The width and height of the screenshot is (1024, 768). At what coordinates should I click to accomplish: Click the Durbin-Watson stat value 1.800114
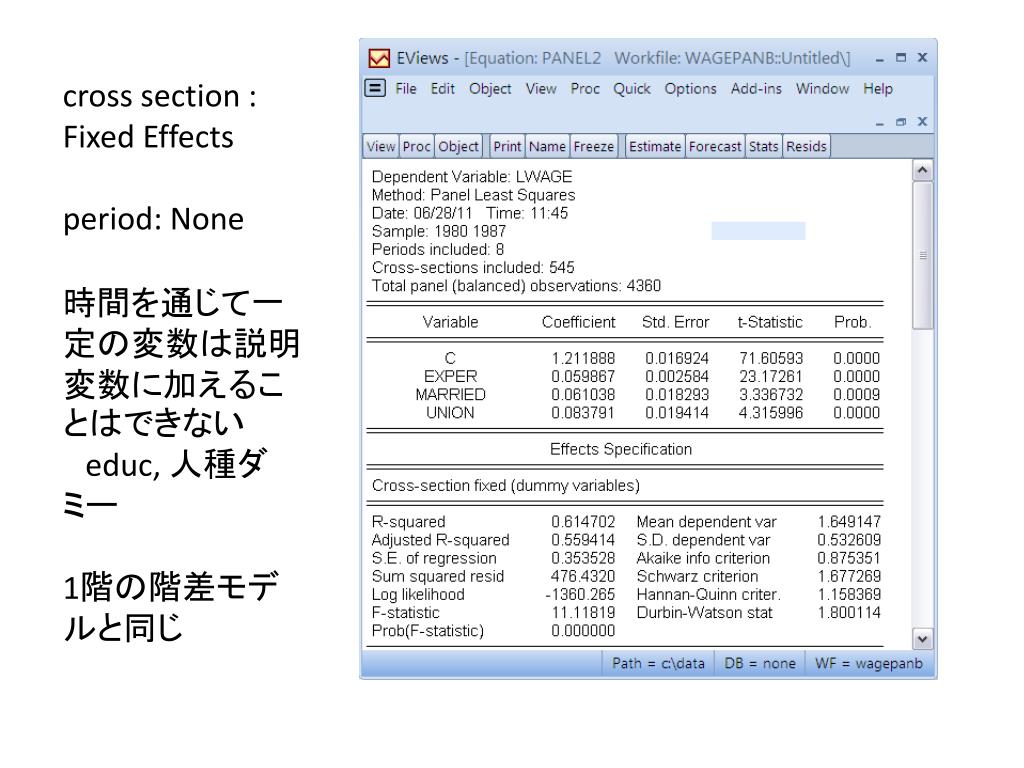[x=849, y=613]
